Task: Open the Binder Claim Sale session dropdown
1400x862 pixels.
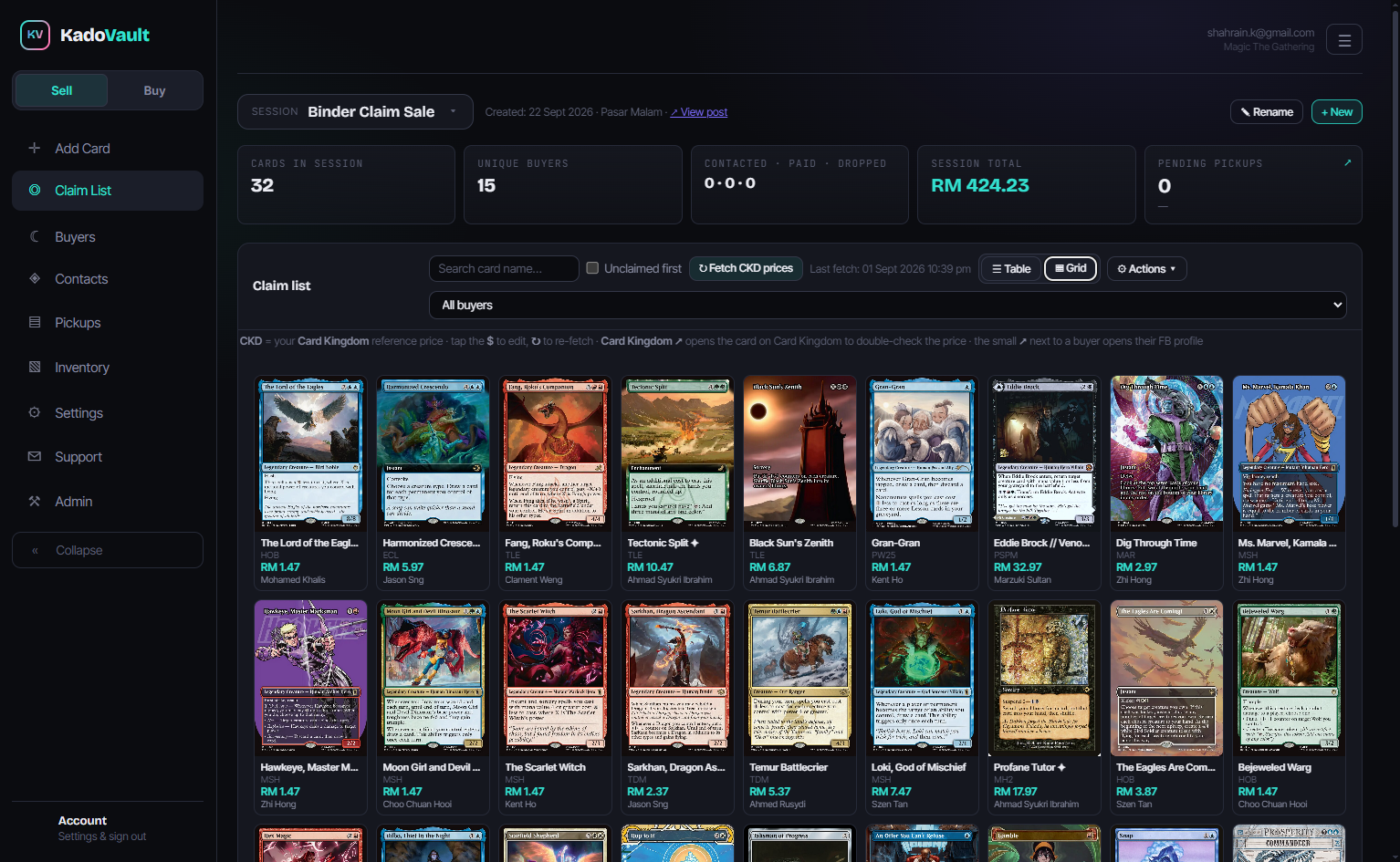Action: 355,111
